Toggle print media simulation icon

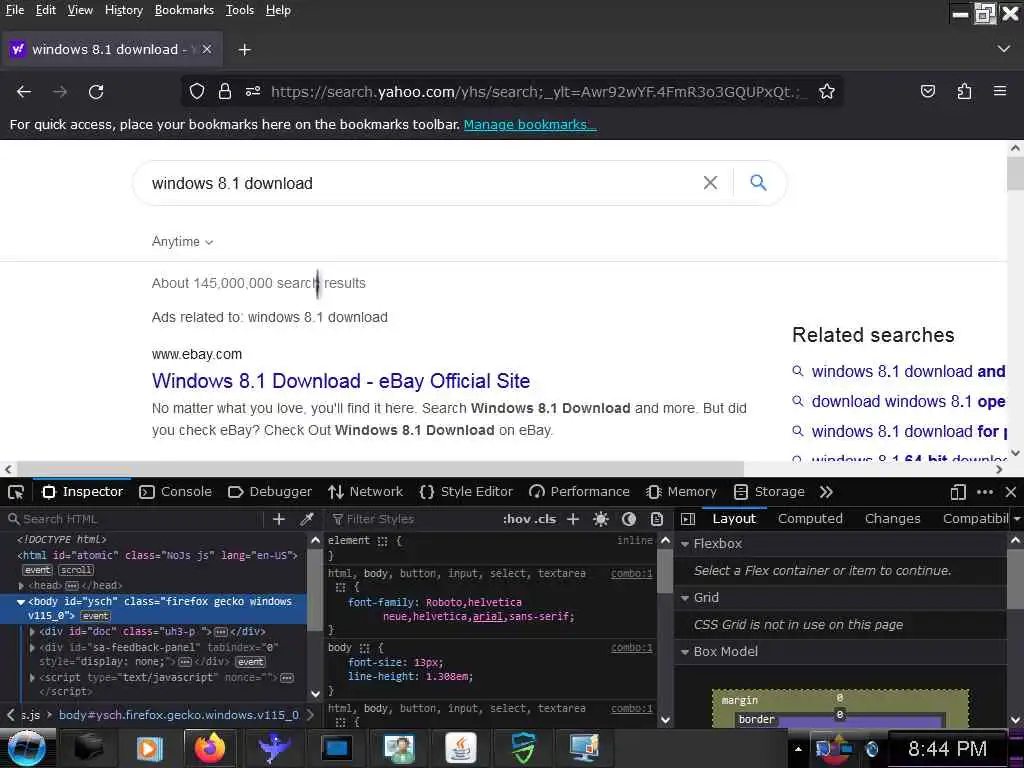(657, 519)
